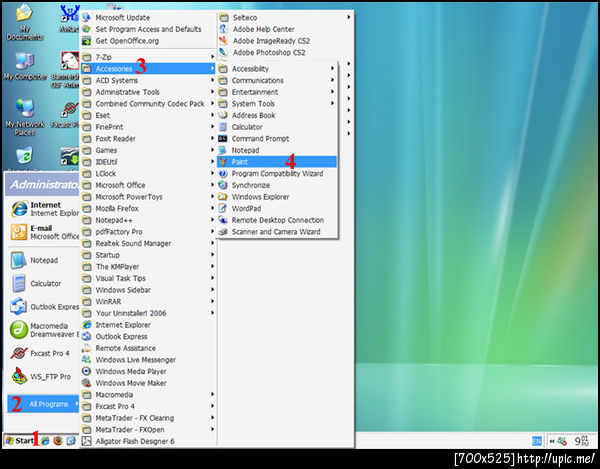Open the Accessories submenu entry
600x469 pixels.
(148, 68)
